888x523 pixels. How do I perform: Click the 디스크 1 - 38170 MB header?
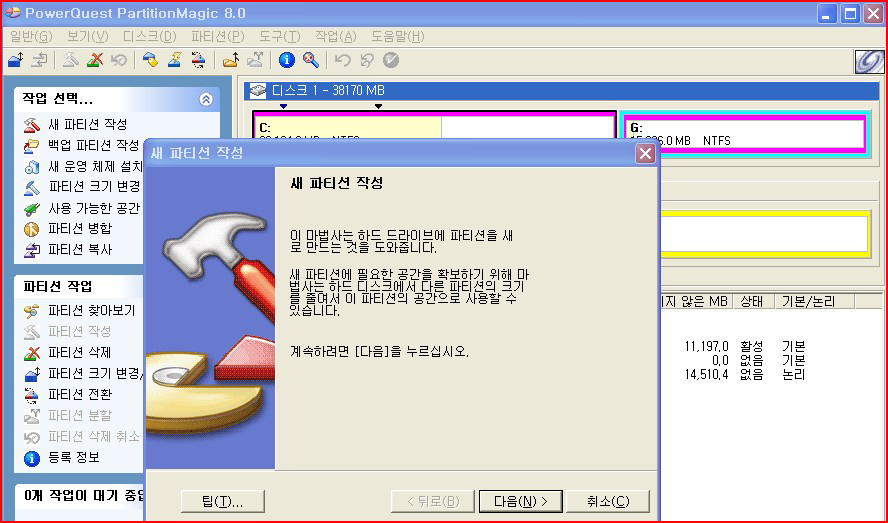pyautogui.click(x=562, y=91)
